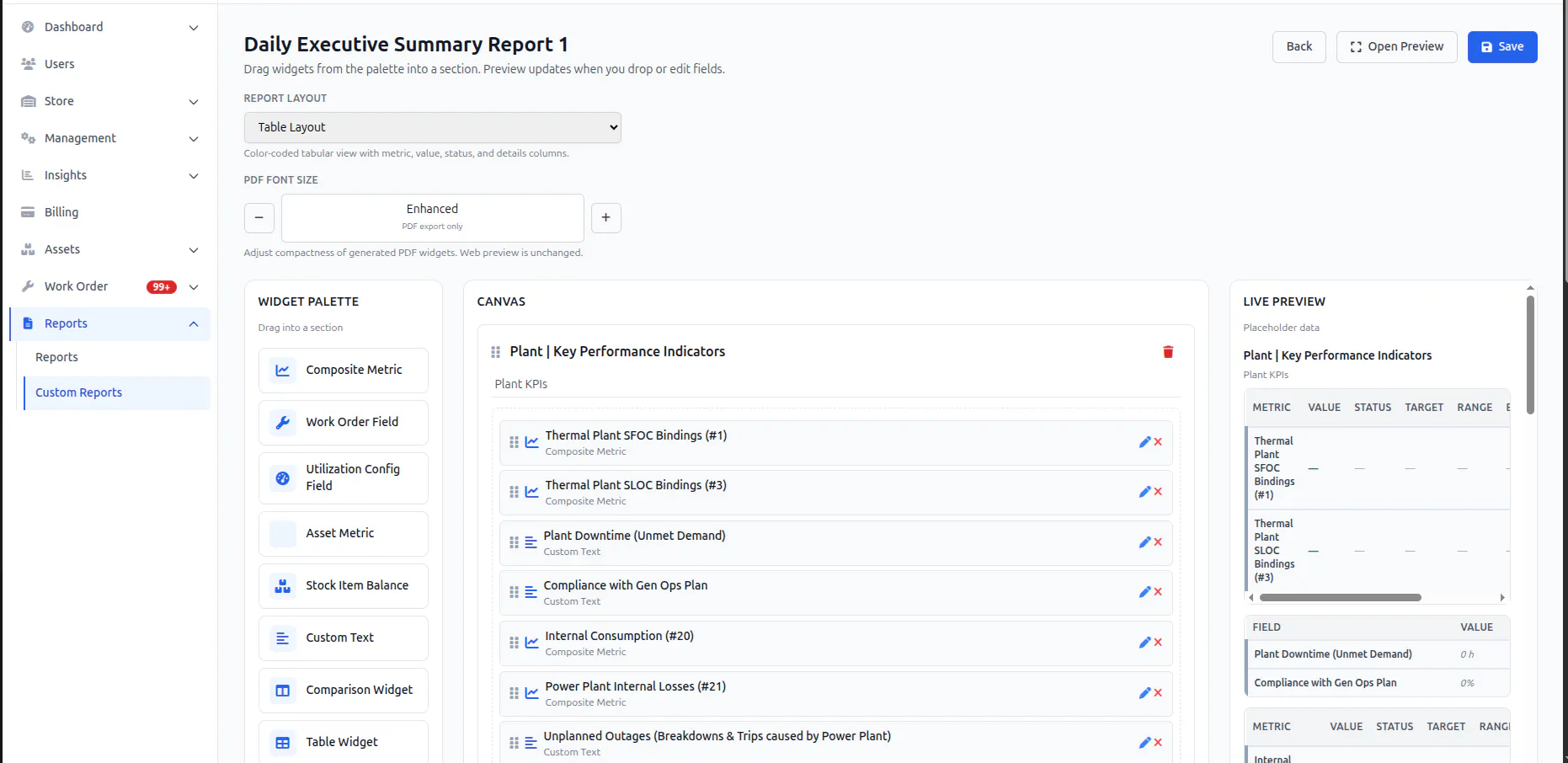Select Custom Text widget in palette
The height and width of the screenshot is (763, 1568).
click(344, 638)
